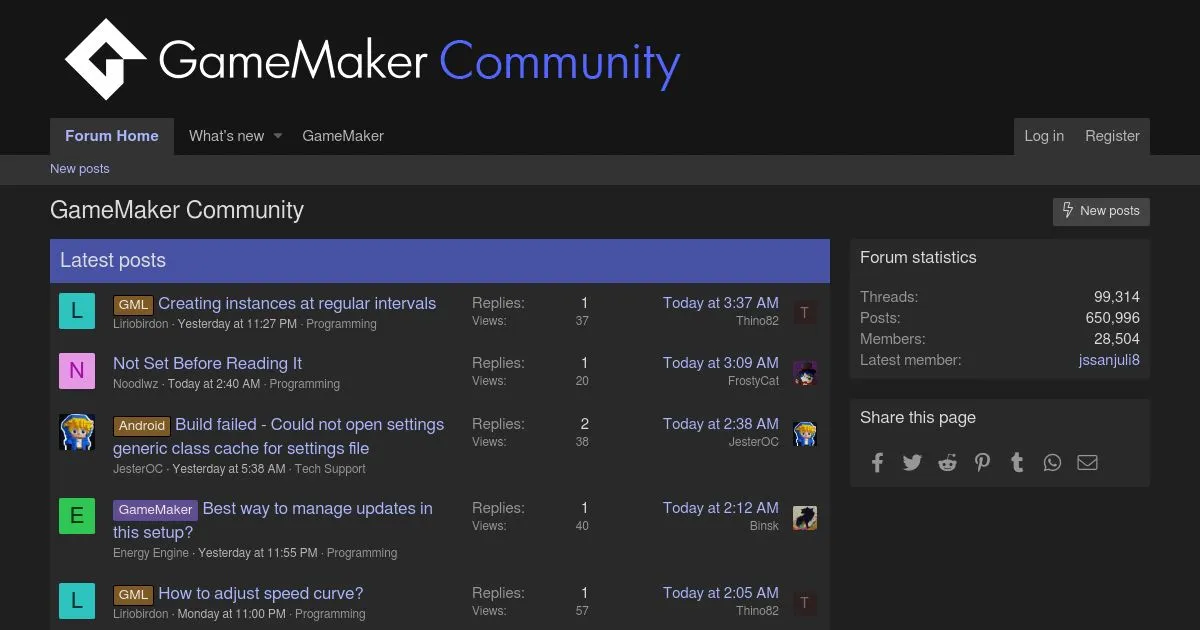Open thread Creating instances at regular intervals
The width and height of the screenshot is (1200, 630).
point(297,303)
